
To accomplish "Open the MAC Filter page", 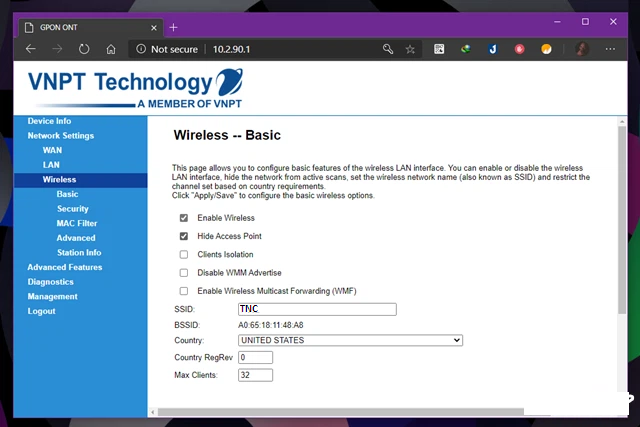I will tap(77, 223).
